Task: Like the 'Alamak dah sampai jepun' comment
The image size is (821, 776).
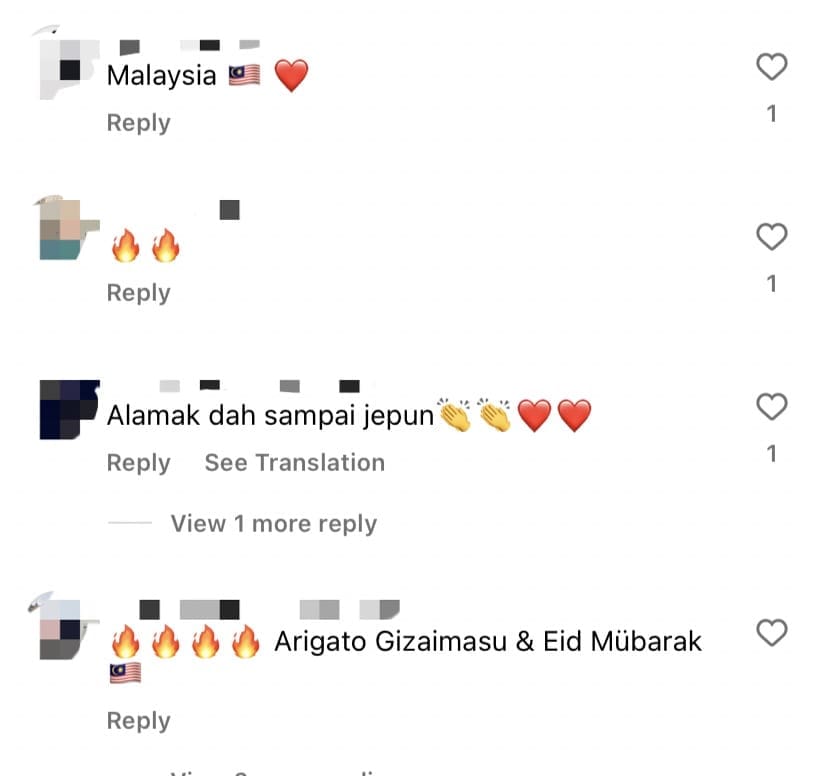Action: point(771,406)
